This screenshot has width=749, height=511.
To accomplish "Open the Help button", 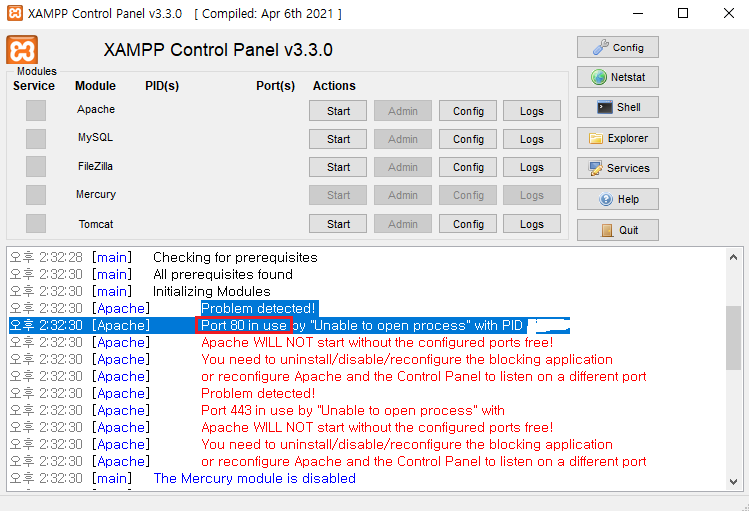I will click(x=618, y=199).
